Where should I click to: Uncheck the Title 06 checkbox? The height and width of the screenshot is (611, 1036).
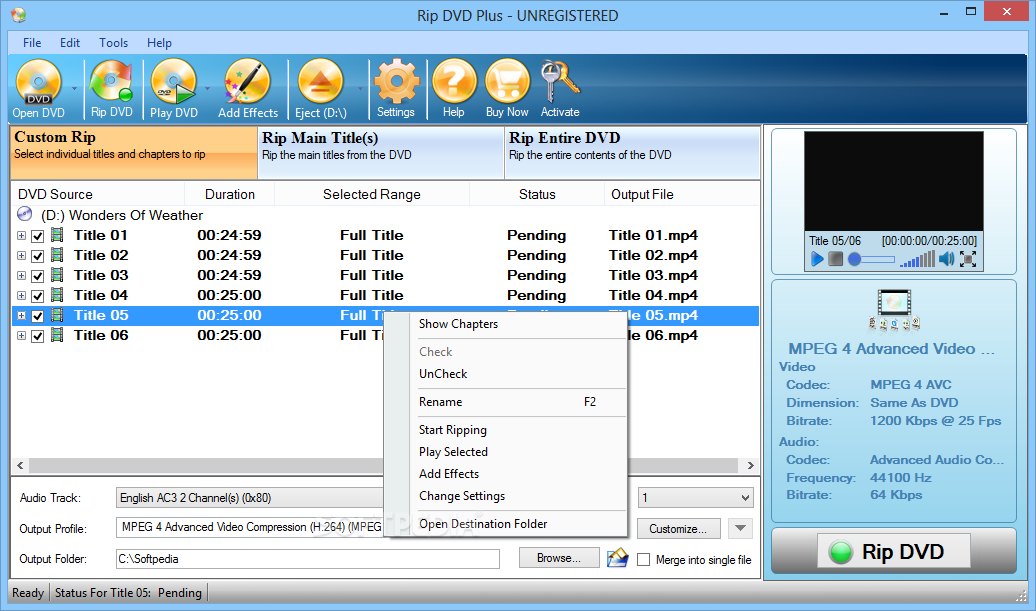[x=38, y=336]
